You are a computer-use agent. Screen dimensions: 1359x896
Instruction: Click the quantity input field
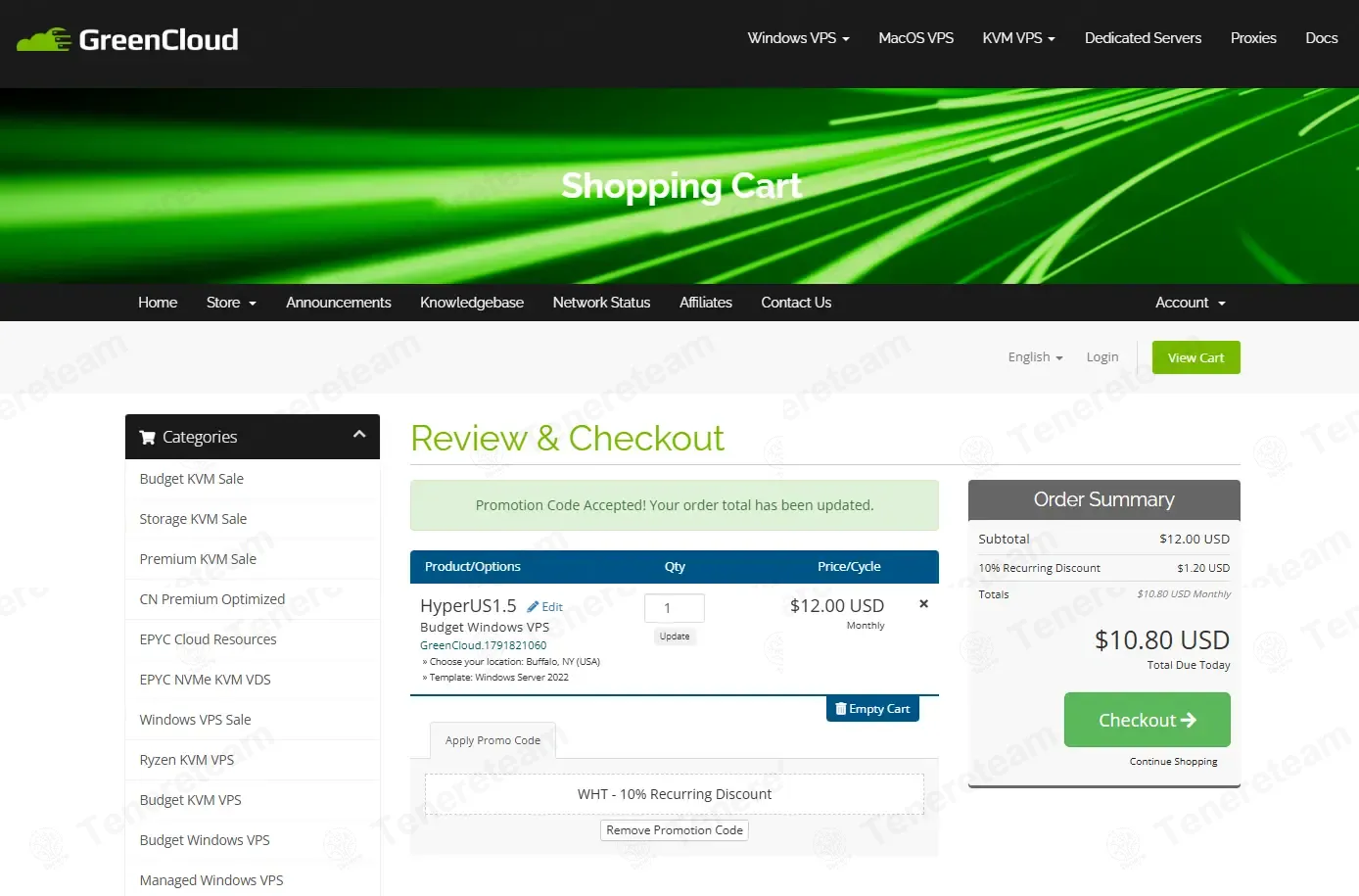674,608
